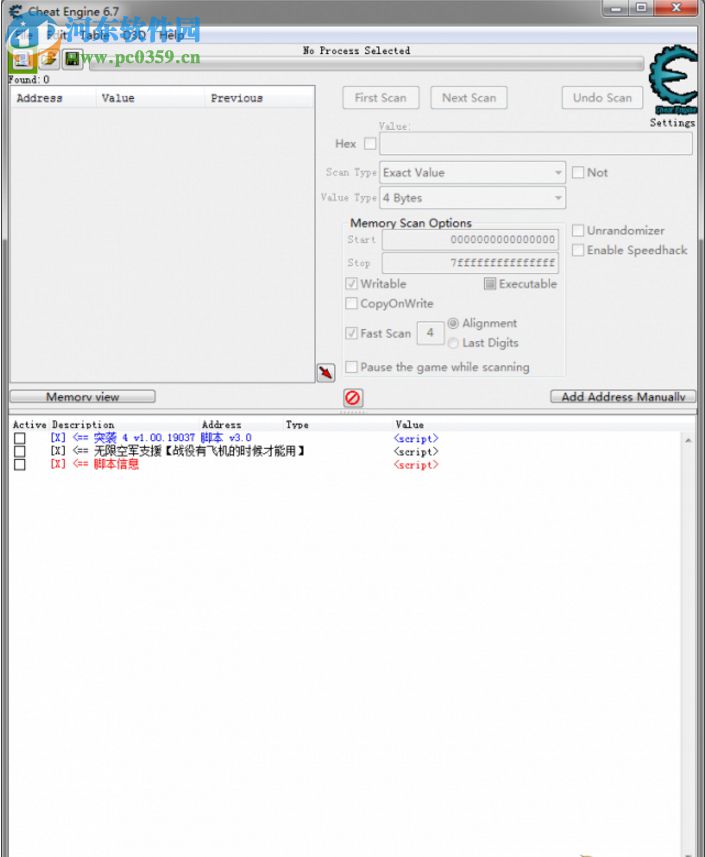This screenshot has width=705, height=857.
Task: Toggle the Writable checkbox
Action: point(351,284)
